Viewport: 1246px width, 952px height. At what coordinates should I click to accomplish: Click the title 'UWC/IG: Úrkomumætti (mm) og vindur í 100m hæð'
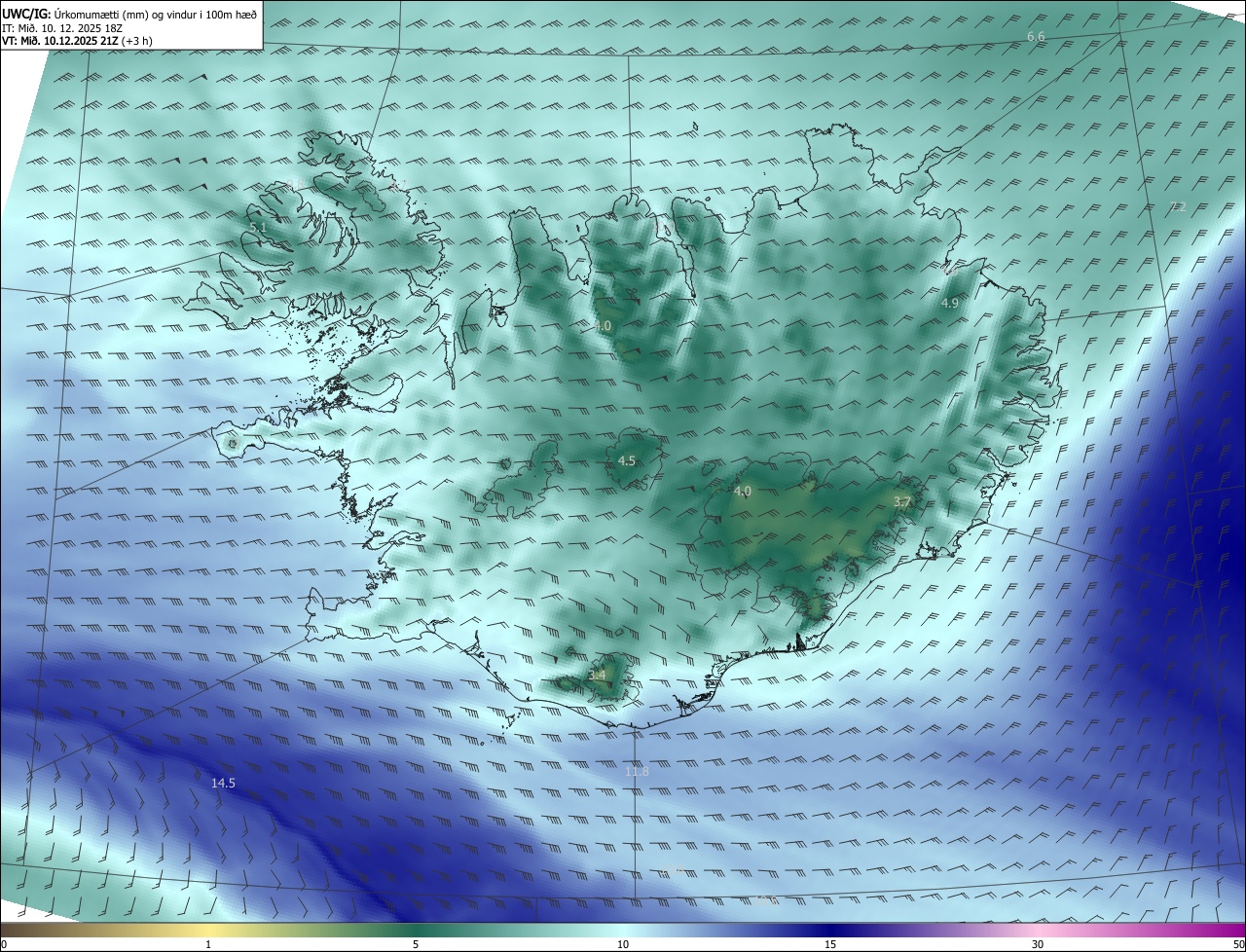[x=129, y=15]
